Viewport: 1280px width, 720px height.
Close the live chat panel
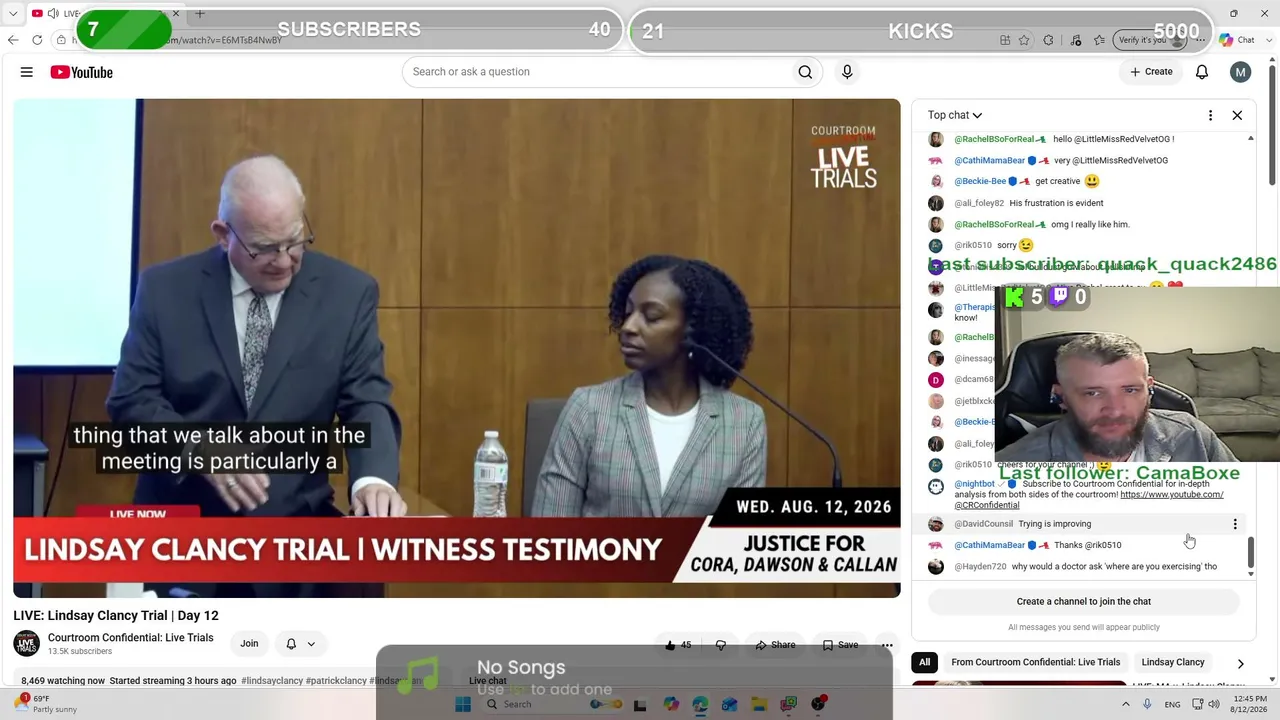coord(1237,115)
